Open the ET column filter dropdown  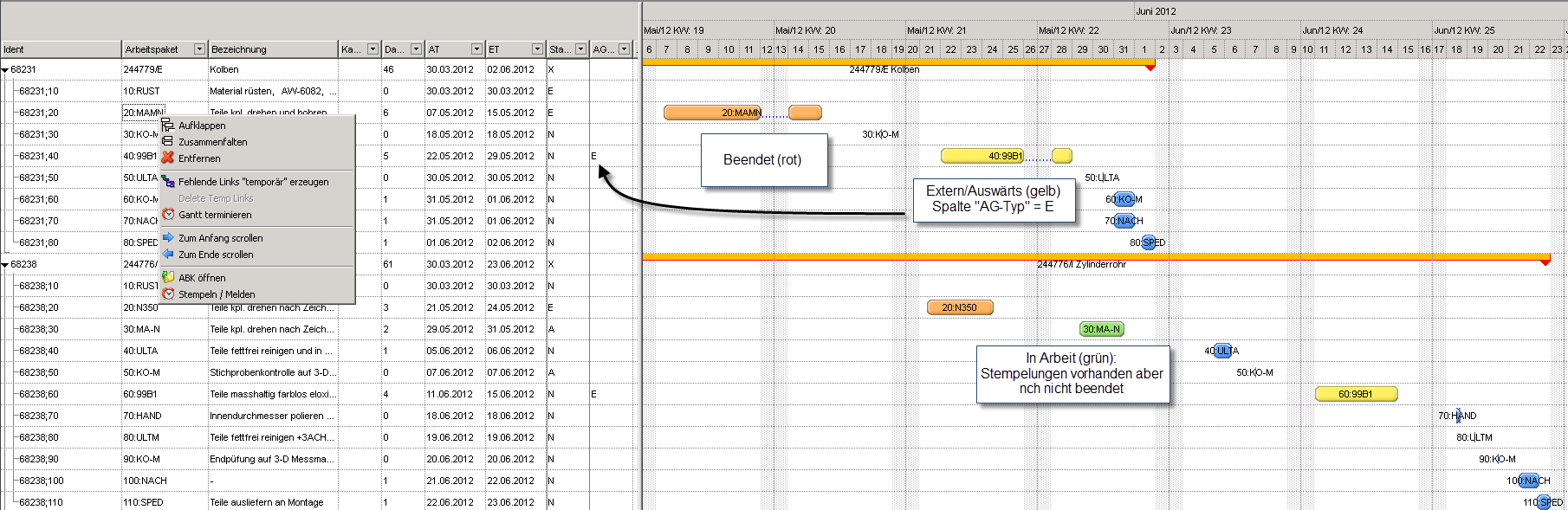point(537,49)
